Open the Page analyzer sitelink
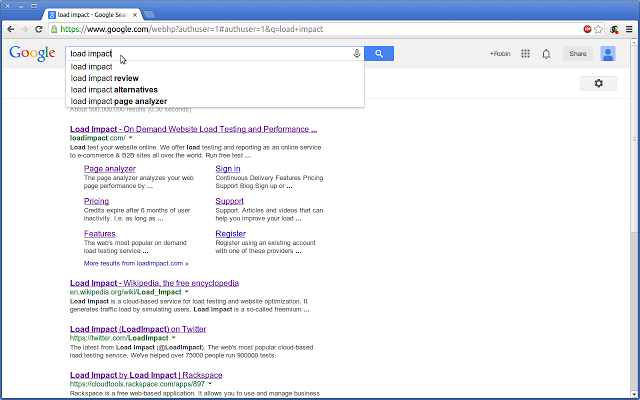 click(110, 169)
